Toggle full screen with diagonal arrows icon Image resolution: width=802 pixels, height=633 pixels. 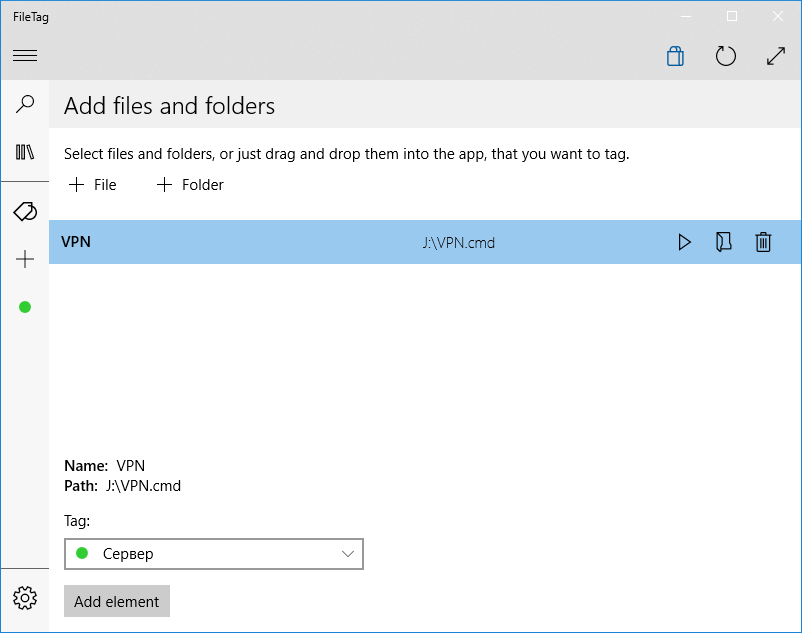pos(776,56)
